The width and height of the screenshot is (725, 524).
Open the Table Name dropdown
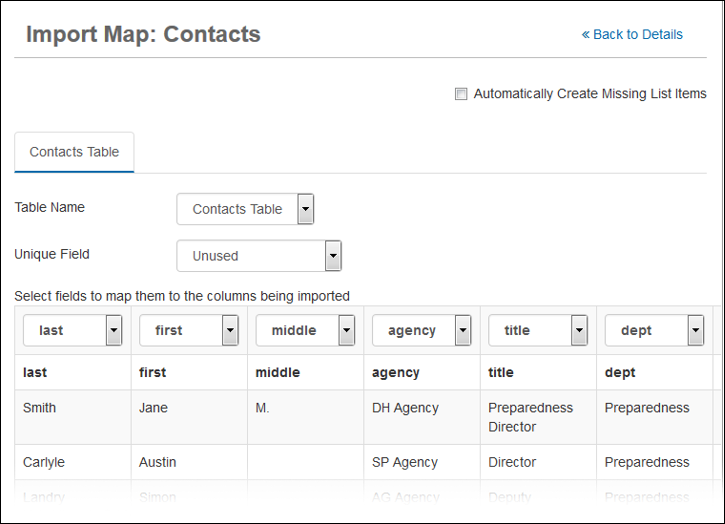coord(245,209)
